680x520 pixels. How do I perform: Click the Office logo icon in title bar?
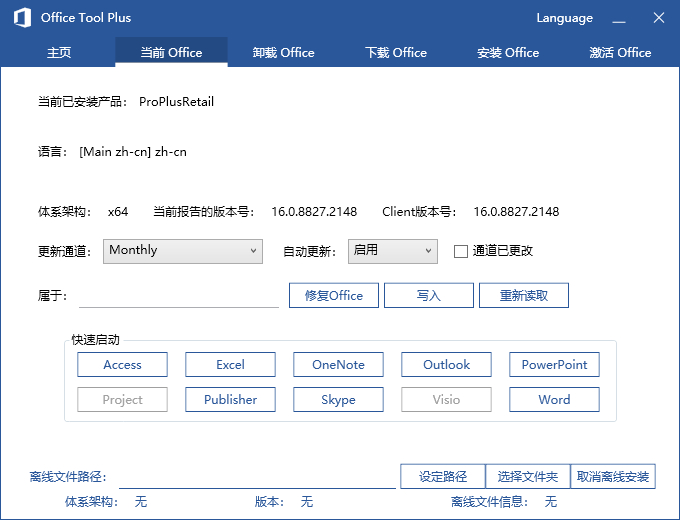(22, 18)
